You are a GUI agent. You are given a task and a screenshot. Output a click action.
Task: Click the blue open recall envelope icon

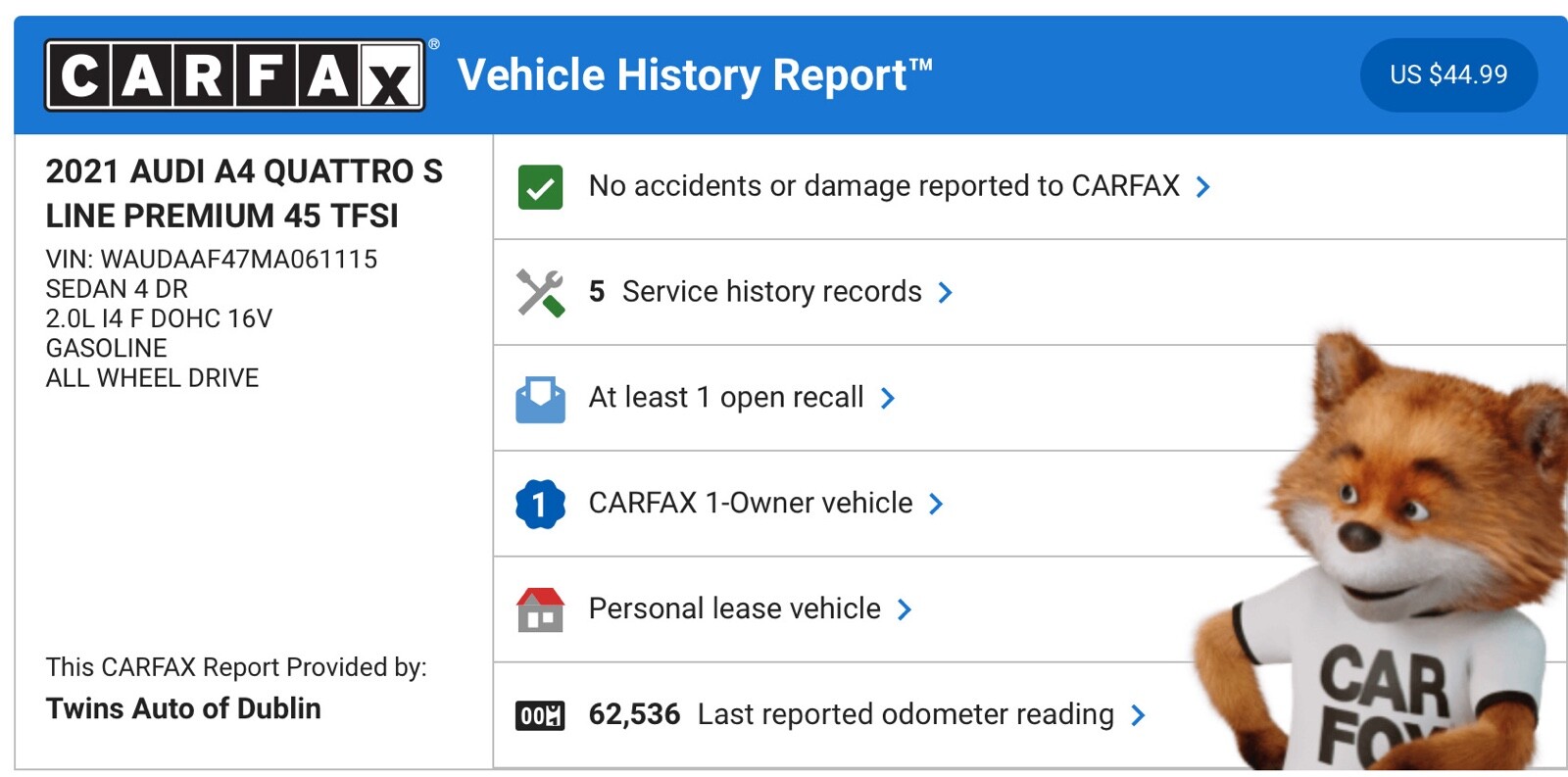coord(540,399)
